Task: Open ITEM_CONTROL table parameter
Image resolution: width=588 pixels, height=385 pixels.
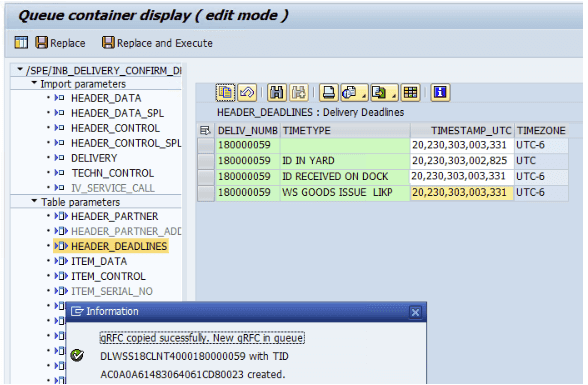Action: pos(108,276)
